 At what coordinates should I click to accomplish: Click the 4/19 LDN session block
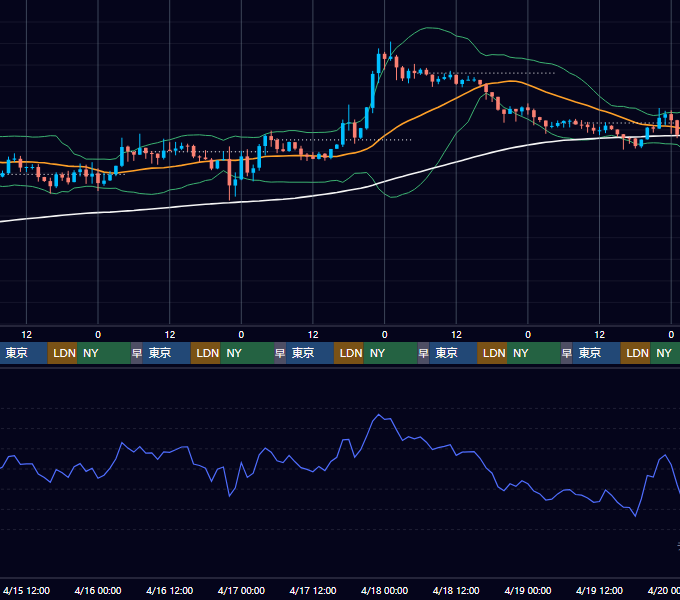636,353
